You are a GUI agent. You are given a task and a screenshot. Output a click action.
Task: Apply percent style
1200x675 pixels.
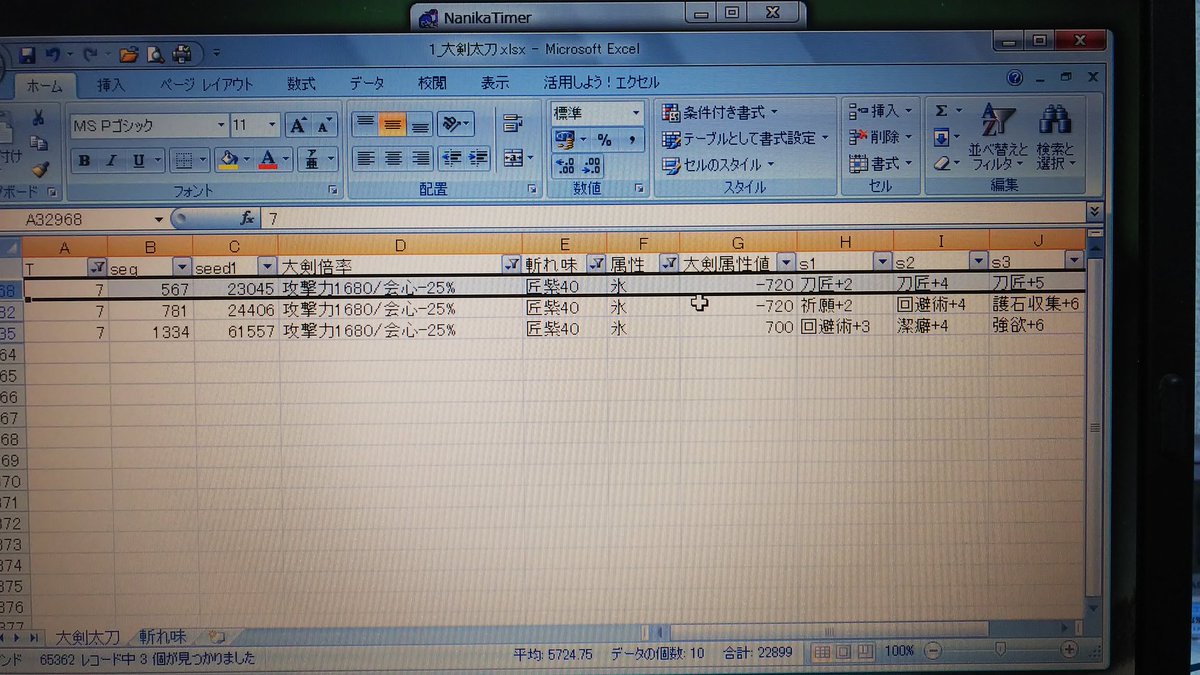point(604,140)
